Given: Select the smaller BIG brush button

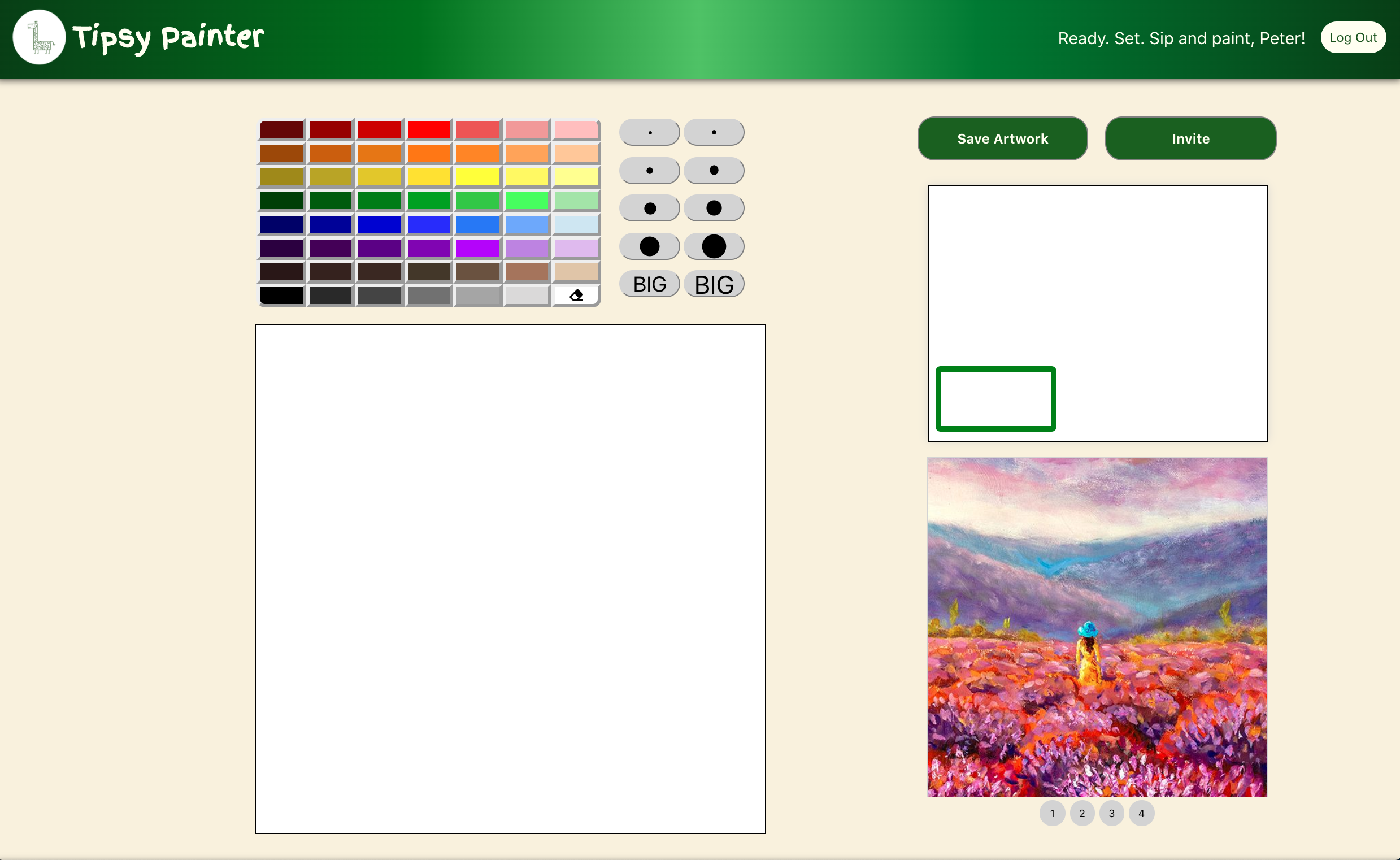Looking at the screenshot, I should click(649, 284).
